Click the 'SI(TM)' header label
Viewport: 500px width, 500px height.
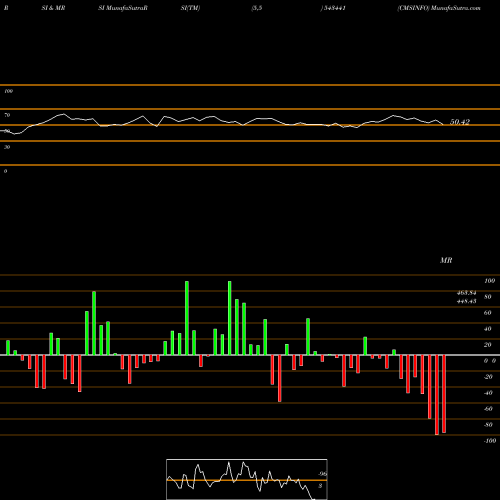(x=190, y=8)
